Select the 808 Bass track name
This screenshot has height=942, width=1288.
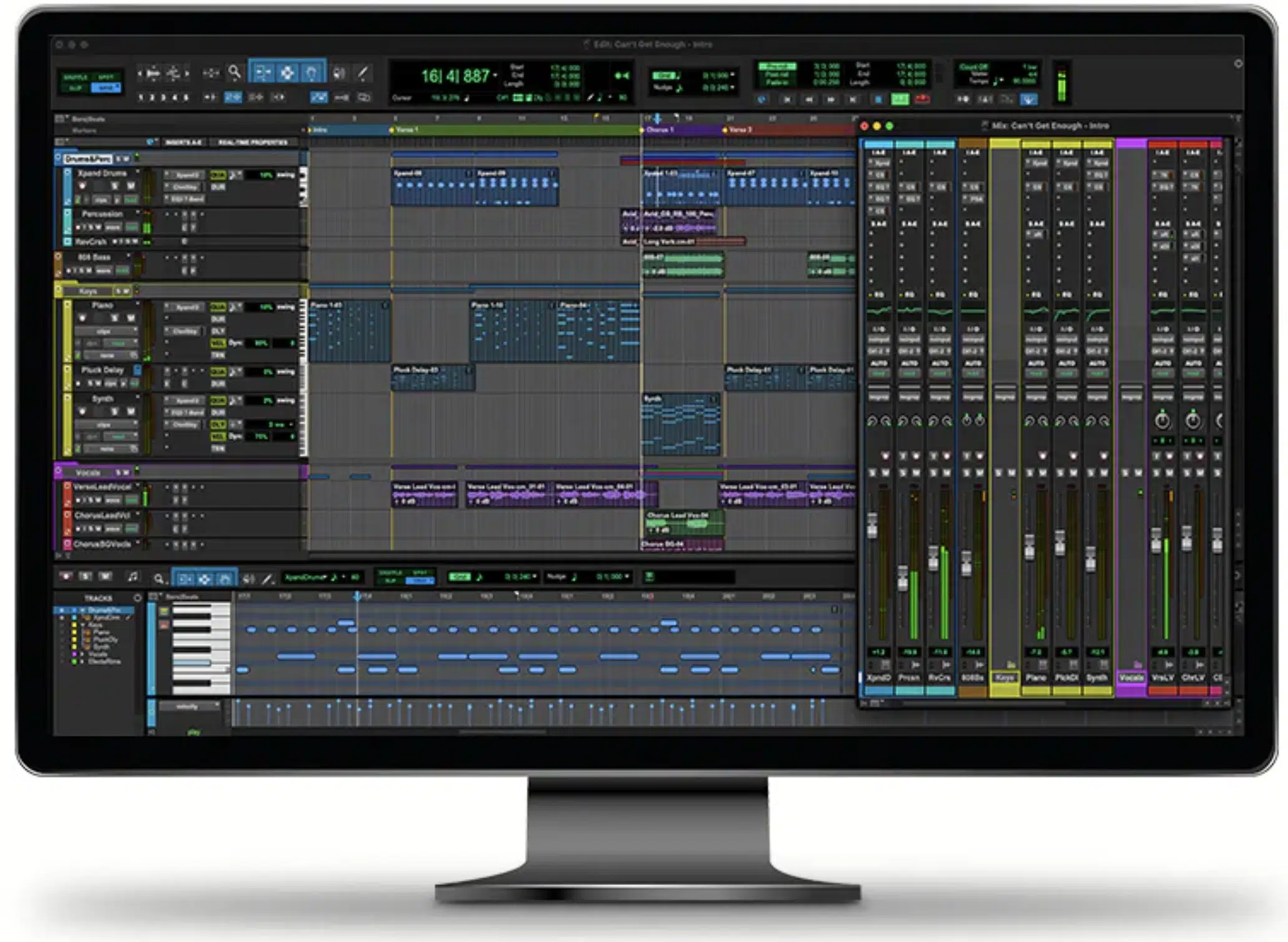(x=94, y=257)
